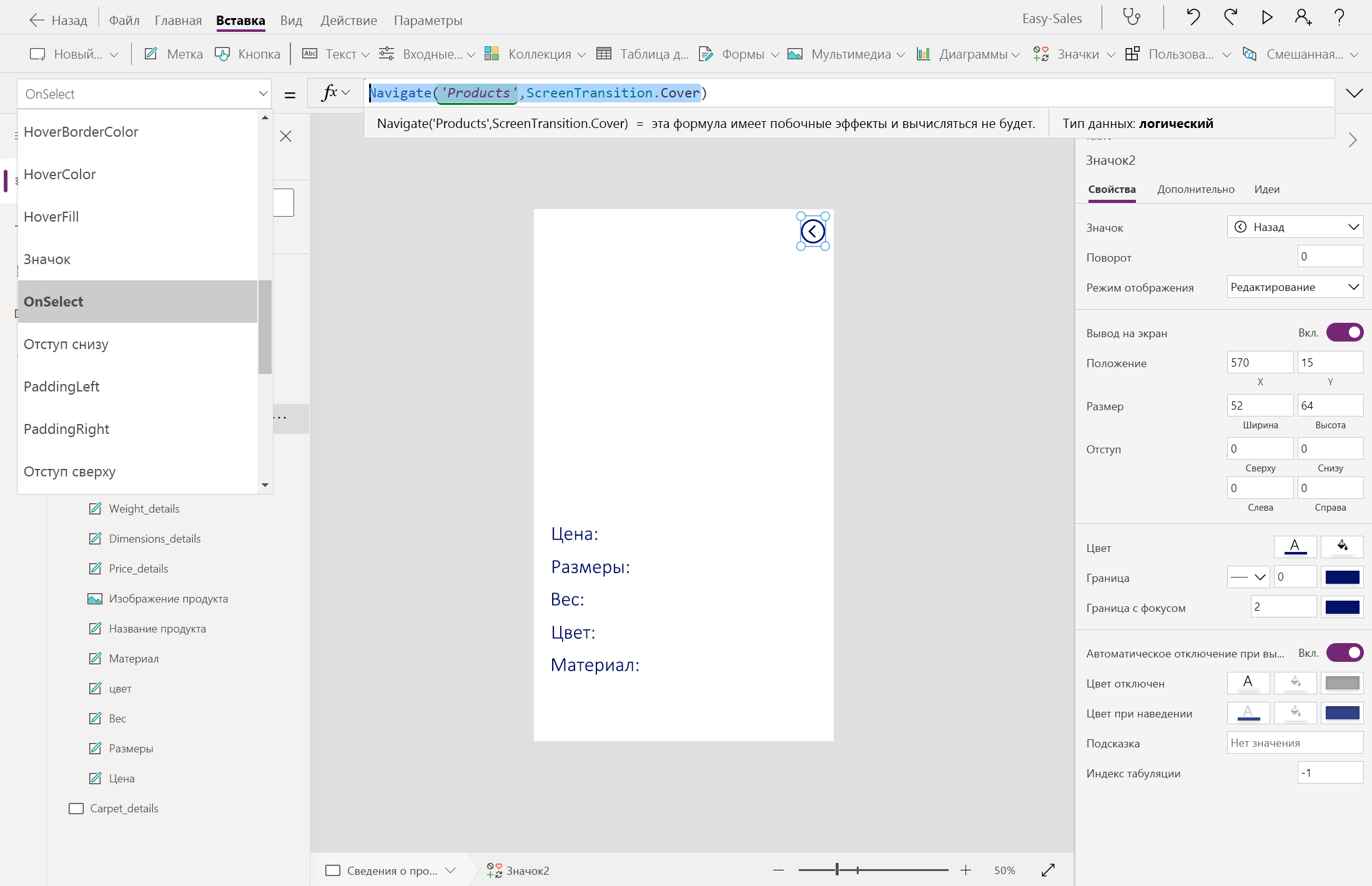1372x886 pixels.
Task: Open the 'Значок' Назад dropdown
Action: [x=1295, y=227]
